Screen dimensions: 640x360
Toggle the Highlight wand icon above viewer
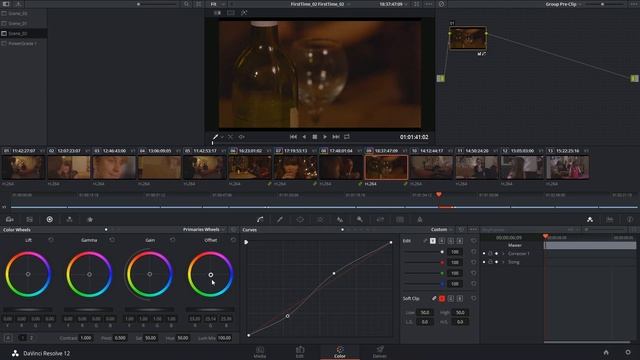(244, 13)
